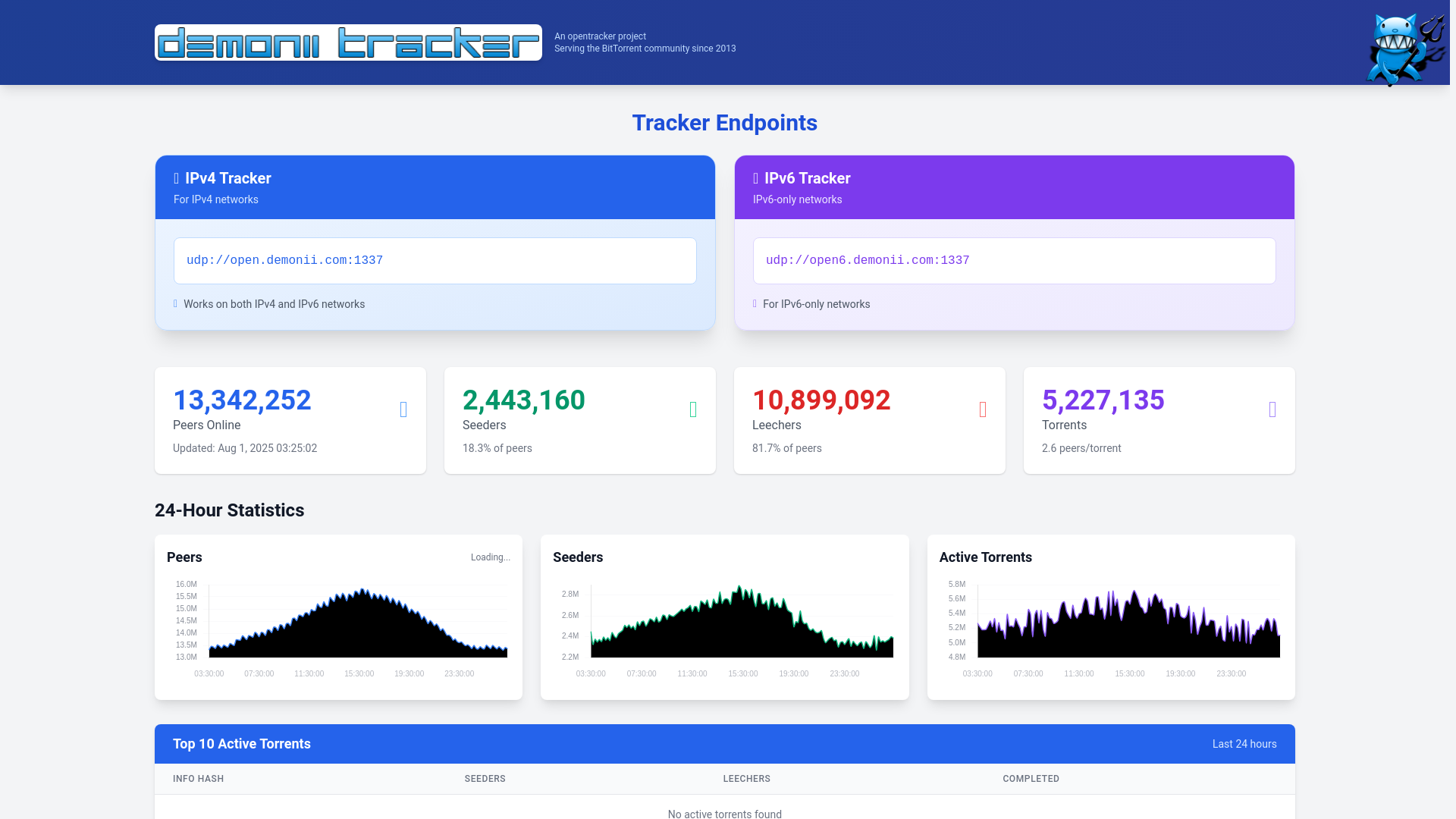Click the '2.6 peers/torrent' text
Image resolution: width=1456 pixels, height=819 pixels.
click(x=1081, y=448)
